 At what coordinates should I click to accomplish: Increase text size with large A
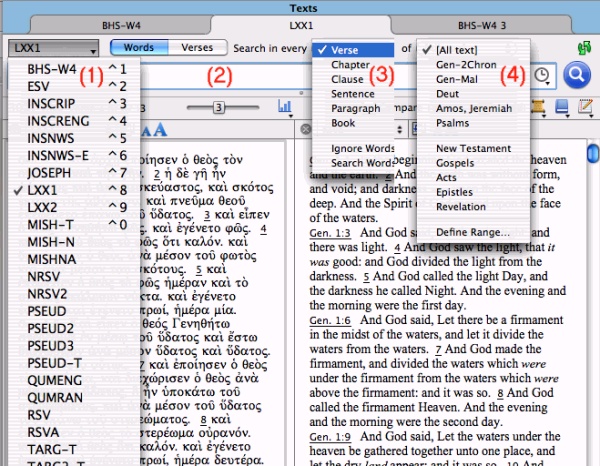(x=160, y=130)
